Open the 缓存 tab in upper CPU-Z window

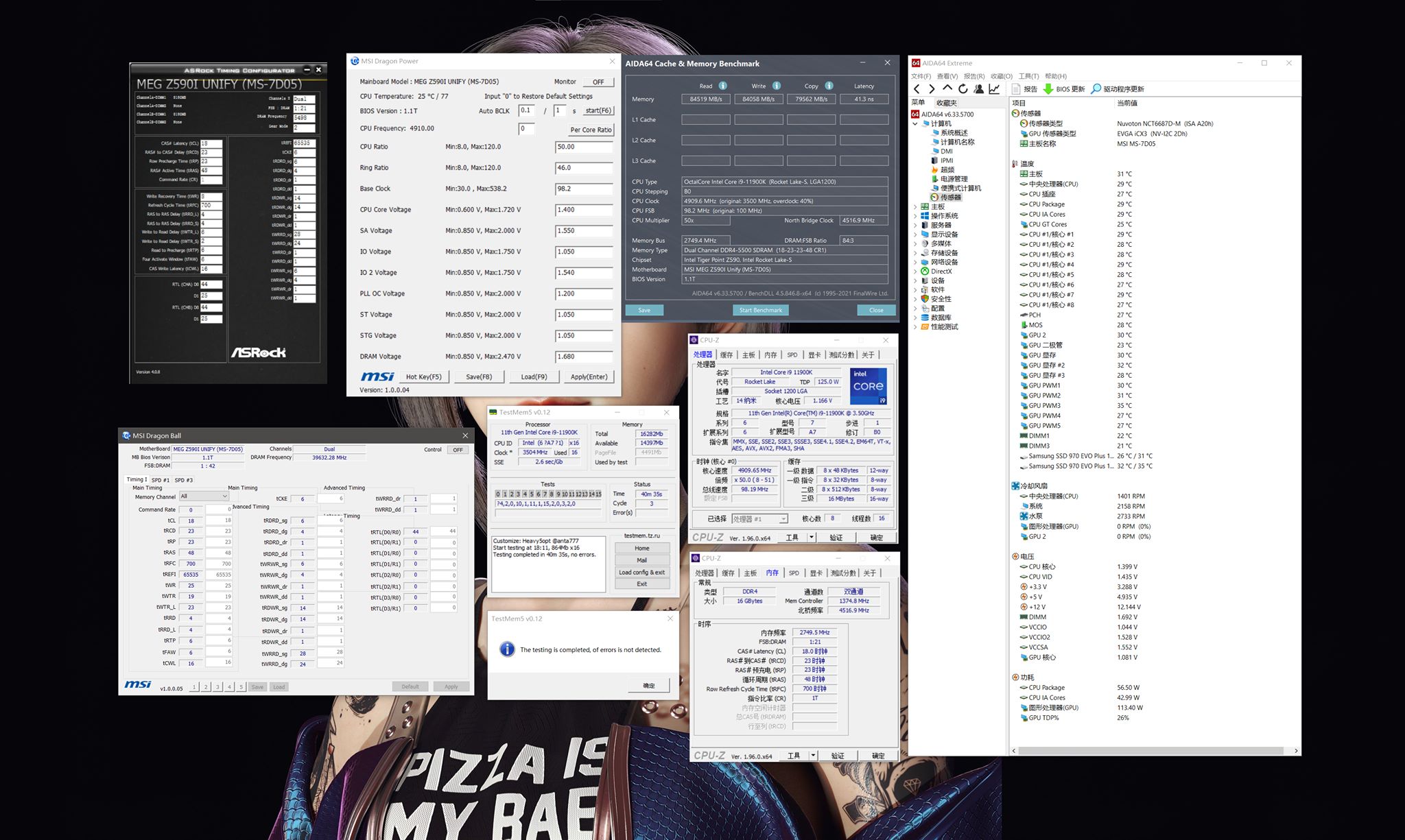coord(727,355)
